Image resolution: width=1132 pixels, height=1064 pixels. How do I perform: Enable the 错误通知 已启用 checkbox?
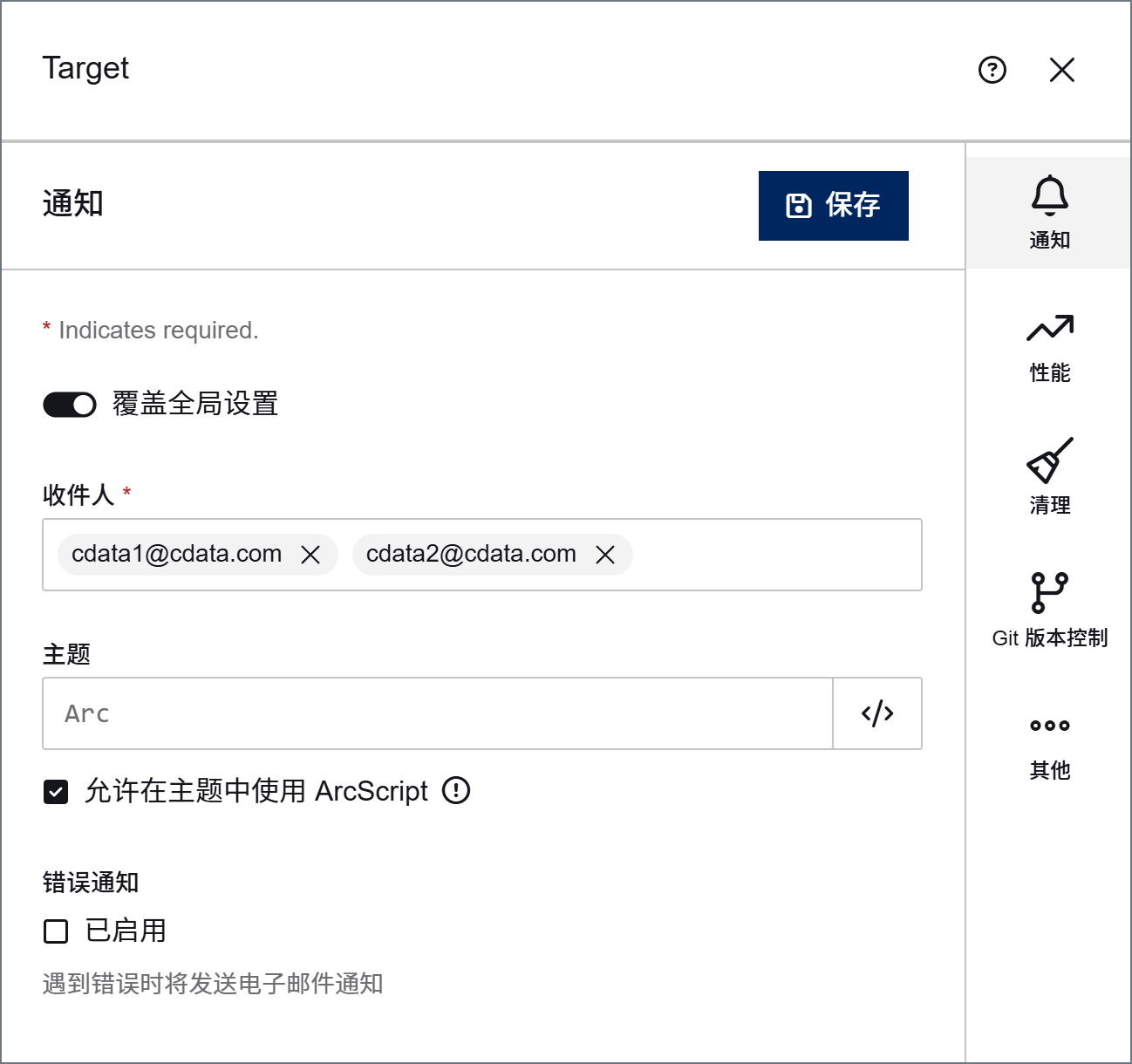point(56,931)
